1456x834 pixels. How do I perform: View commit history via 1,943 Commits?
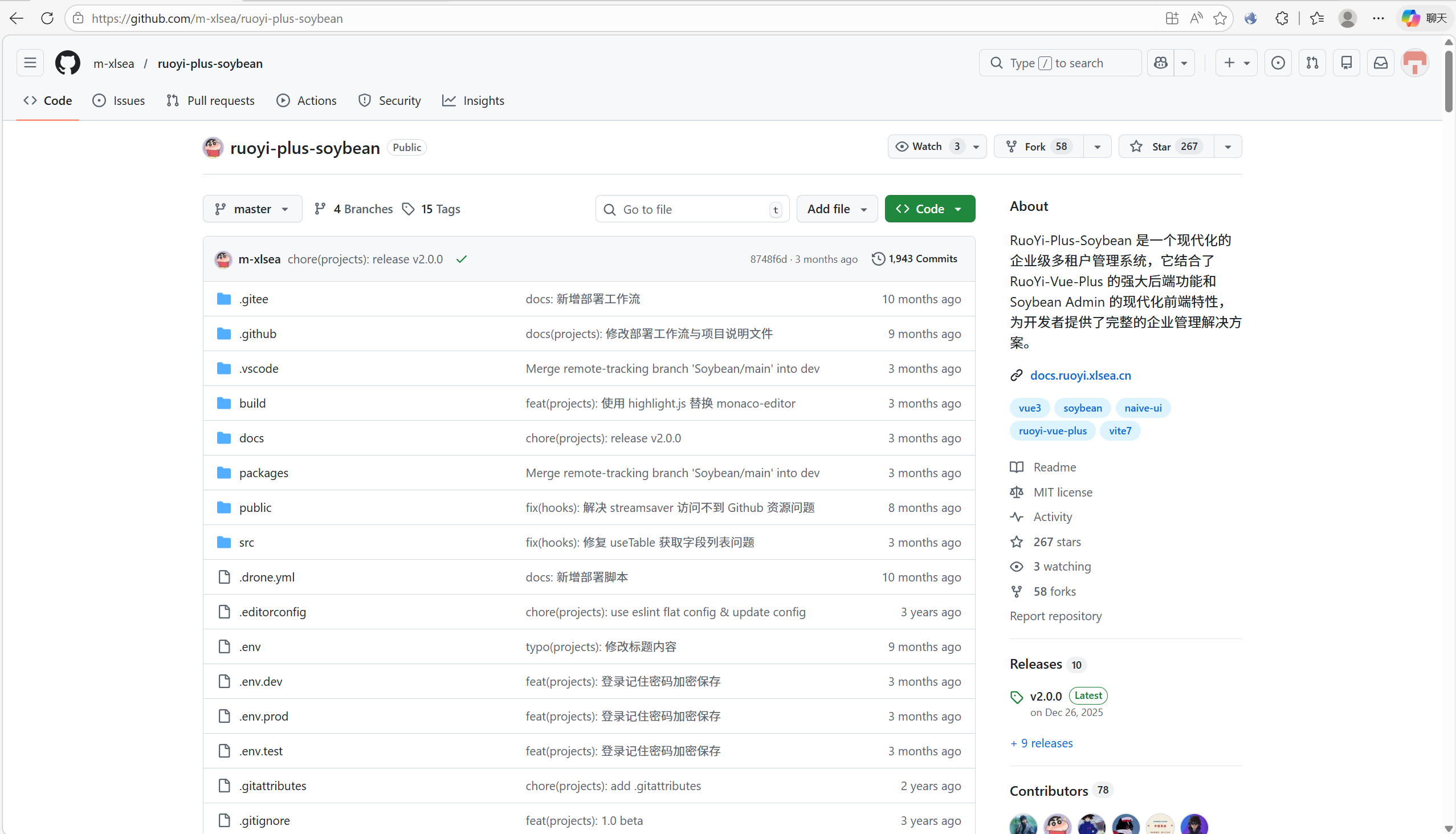point(915,259)
